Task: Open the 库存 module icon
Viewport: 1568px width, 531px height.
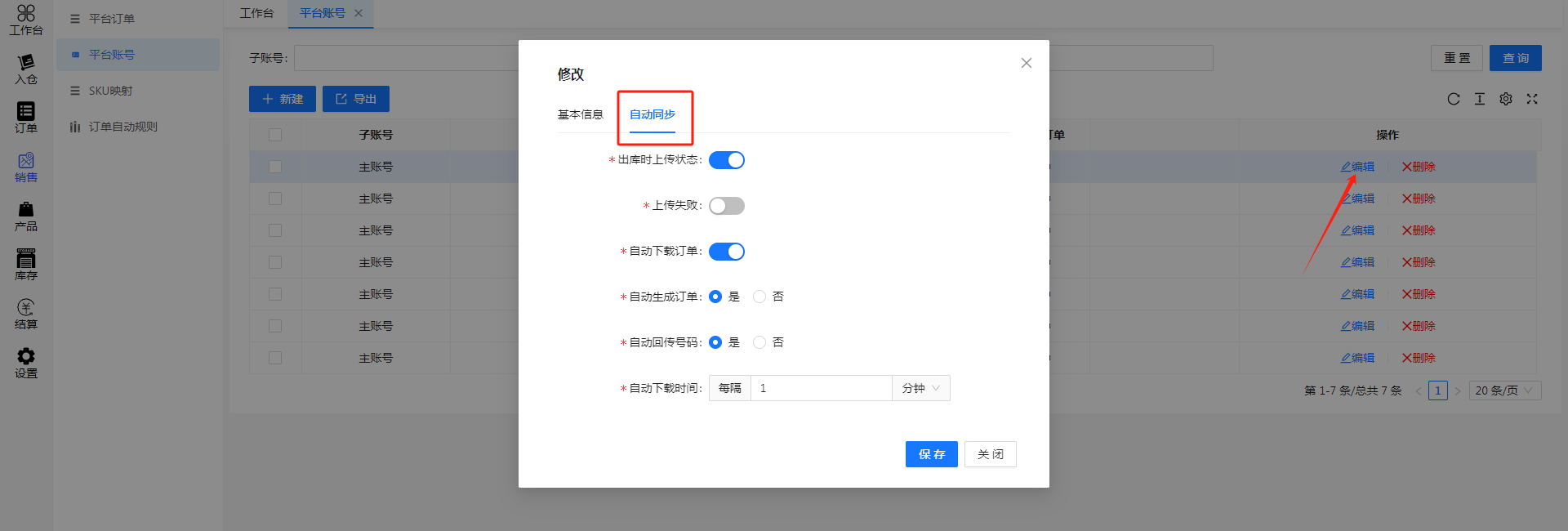Action: 26,265
